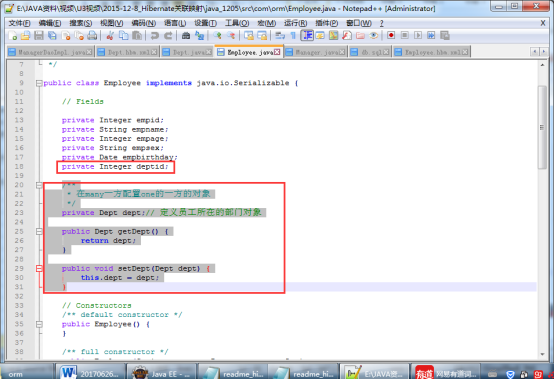Open a file via the folder icon

point(25,35)
